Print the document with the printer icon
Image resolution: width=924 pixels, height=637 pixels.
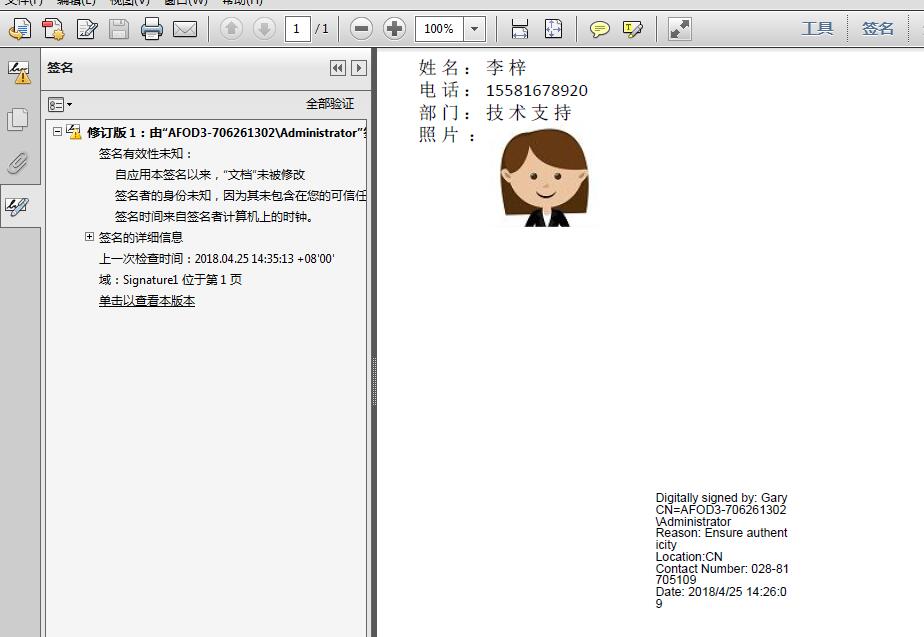pyautogui.click(x=151, y=29)
